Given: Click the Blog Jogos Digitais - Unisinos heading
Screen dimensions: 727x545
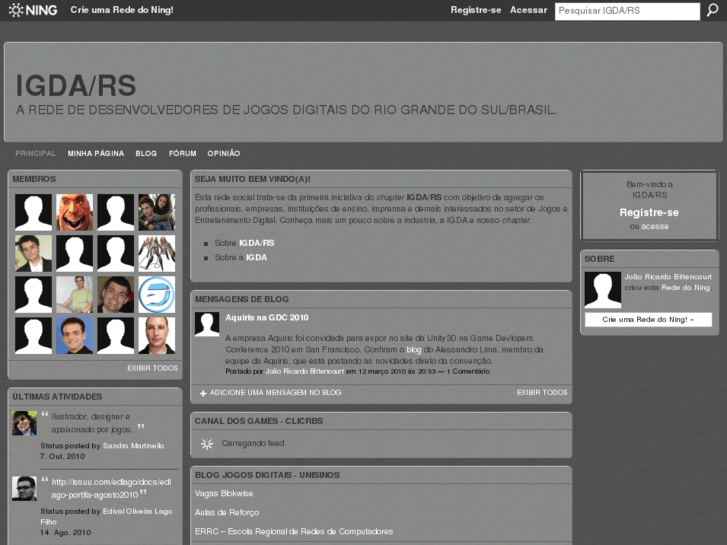Looking at the screenshot, I should (267, 475).
